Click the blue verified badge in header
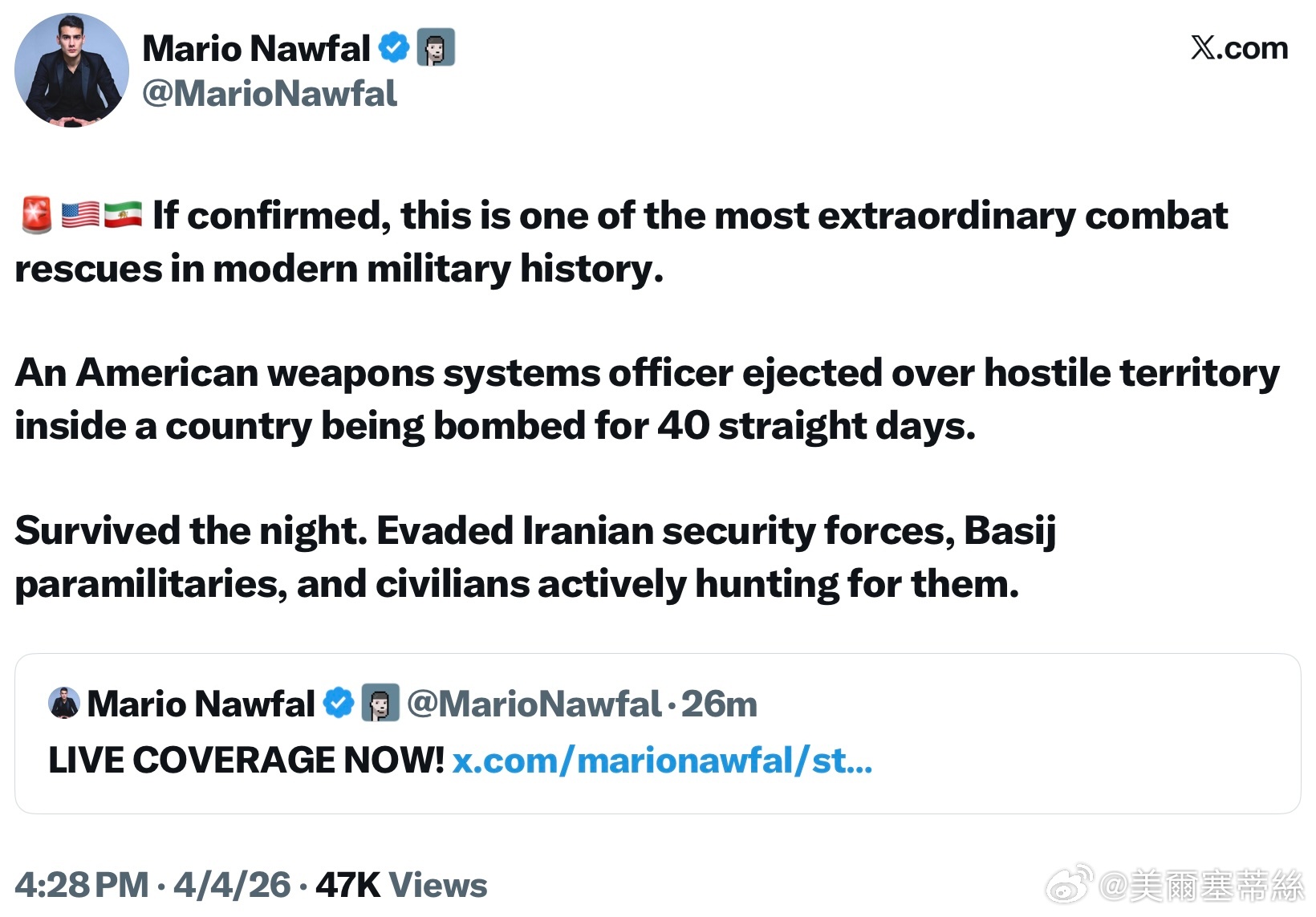 coord(394,48)
